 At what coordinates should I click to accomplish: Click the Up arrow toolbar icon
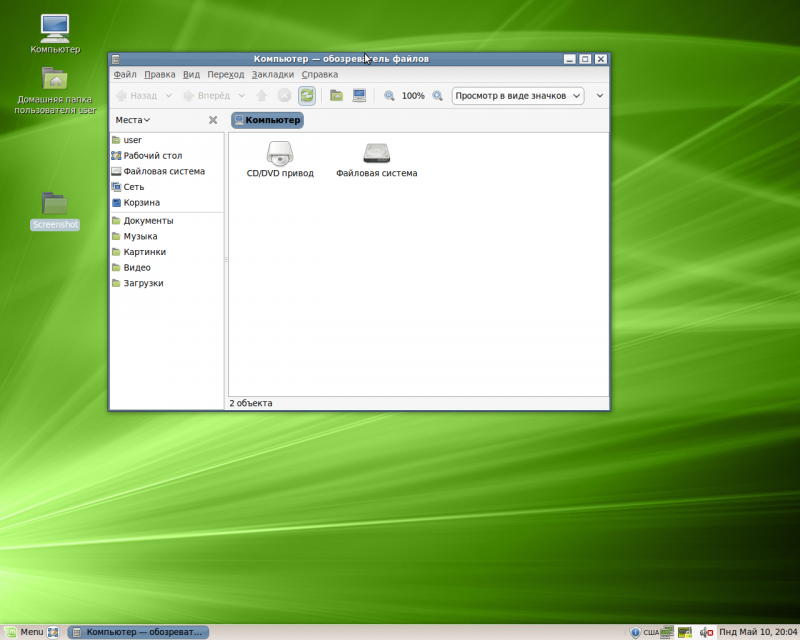click(261, 95)
